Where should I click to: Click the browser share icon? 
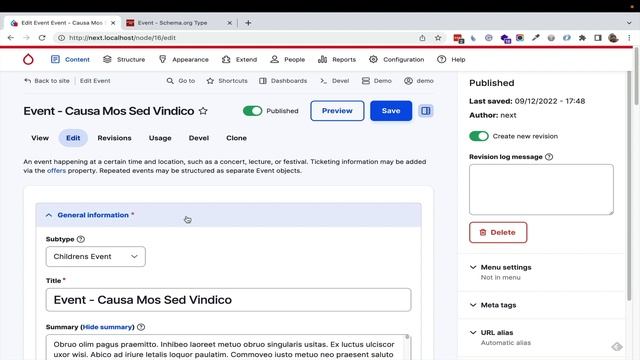[422, 38]
